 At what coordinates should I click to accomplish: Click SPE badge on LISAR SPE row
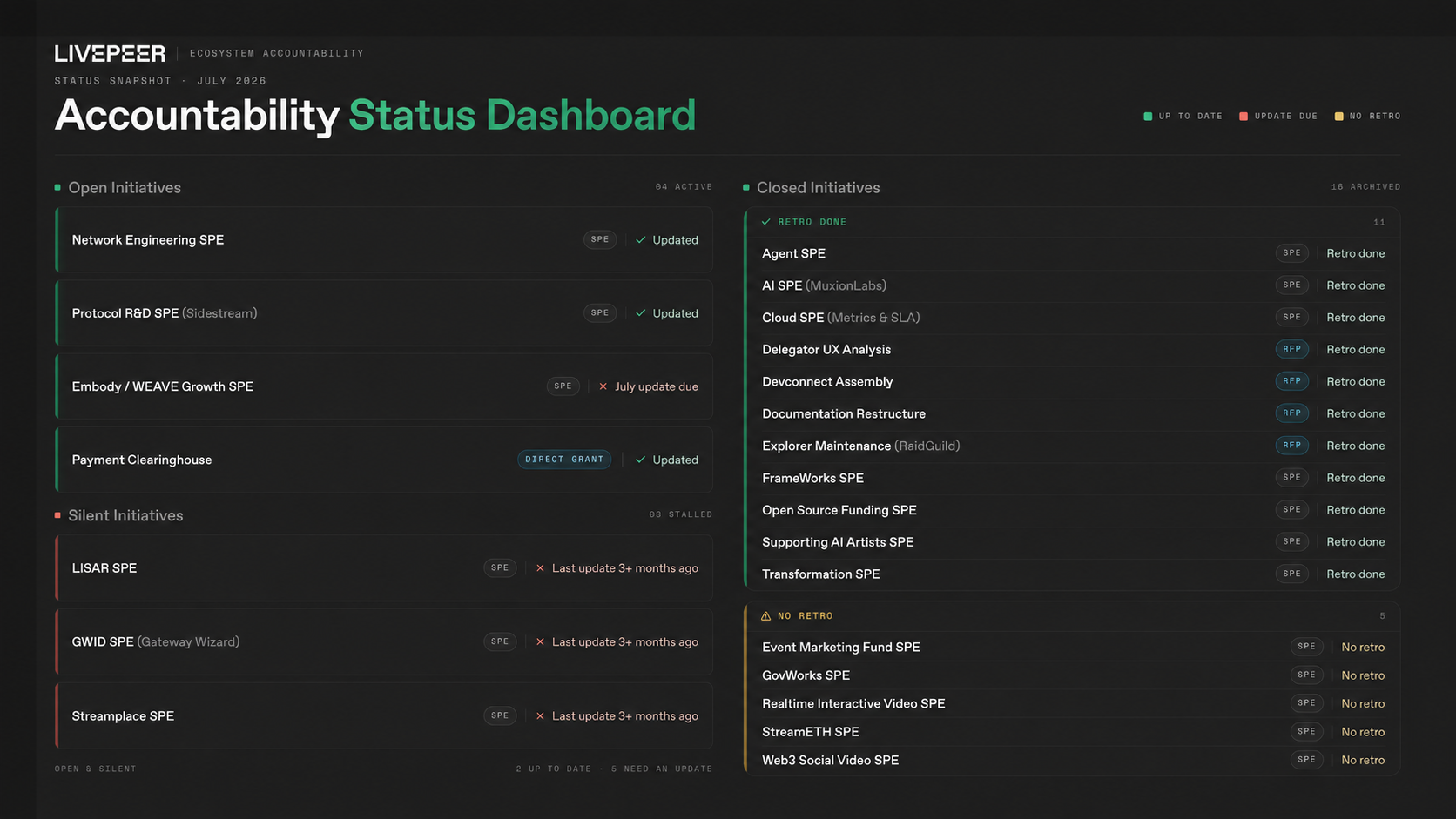[500, 567]
